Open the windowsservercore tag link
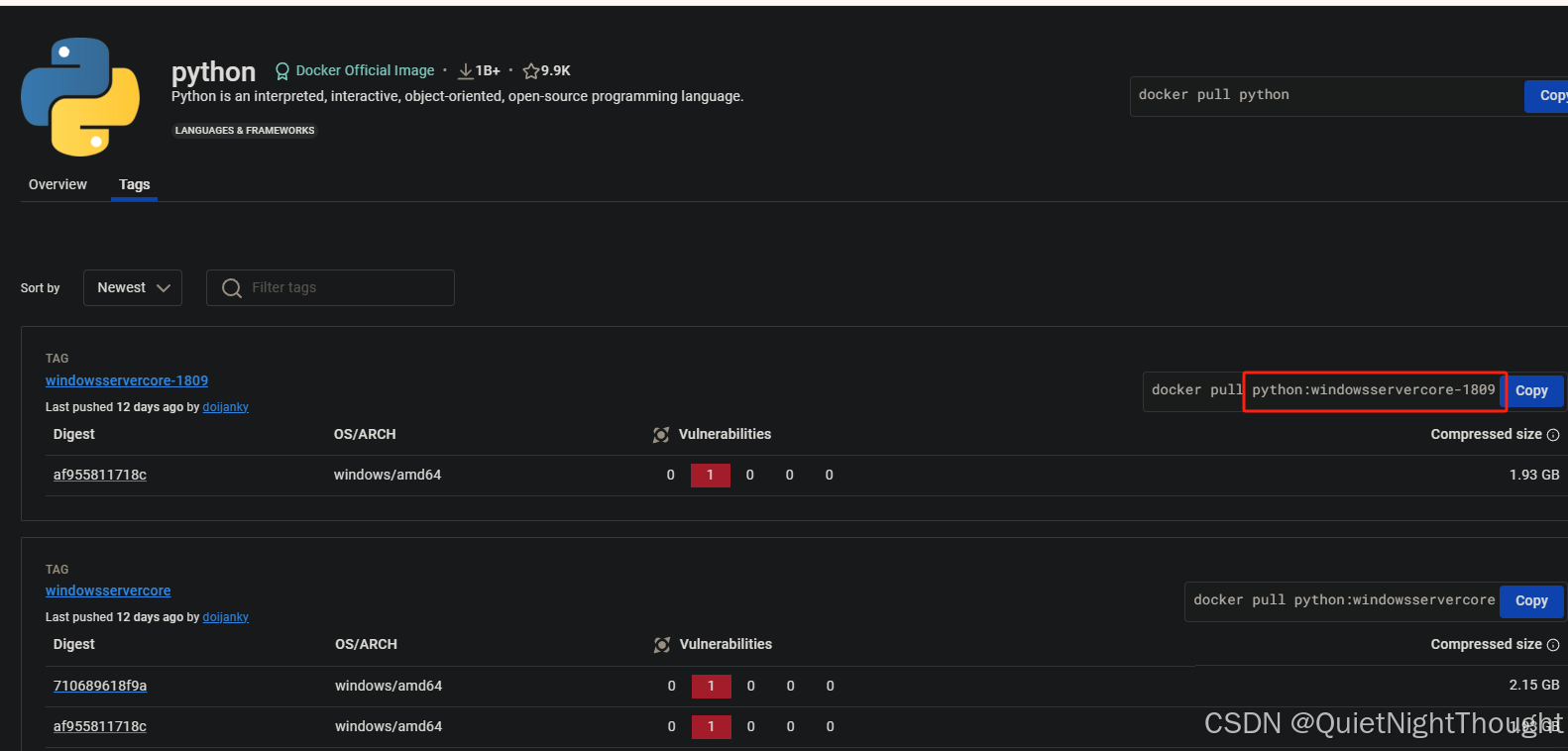The width and height of the screenshot is (1568, 751). coord(108,590)
